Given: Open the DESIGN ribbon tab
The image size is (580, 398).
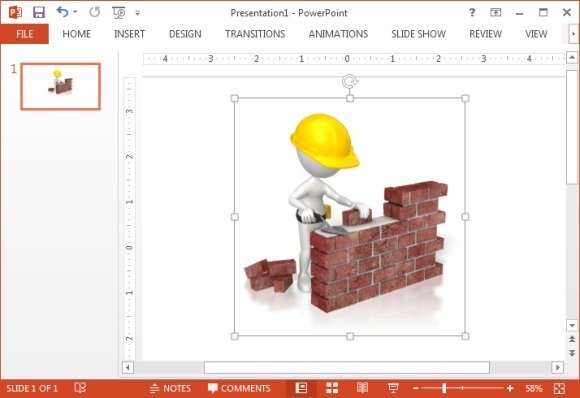Looking at the screenshot, I should click(x=185, y=34).
